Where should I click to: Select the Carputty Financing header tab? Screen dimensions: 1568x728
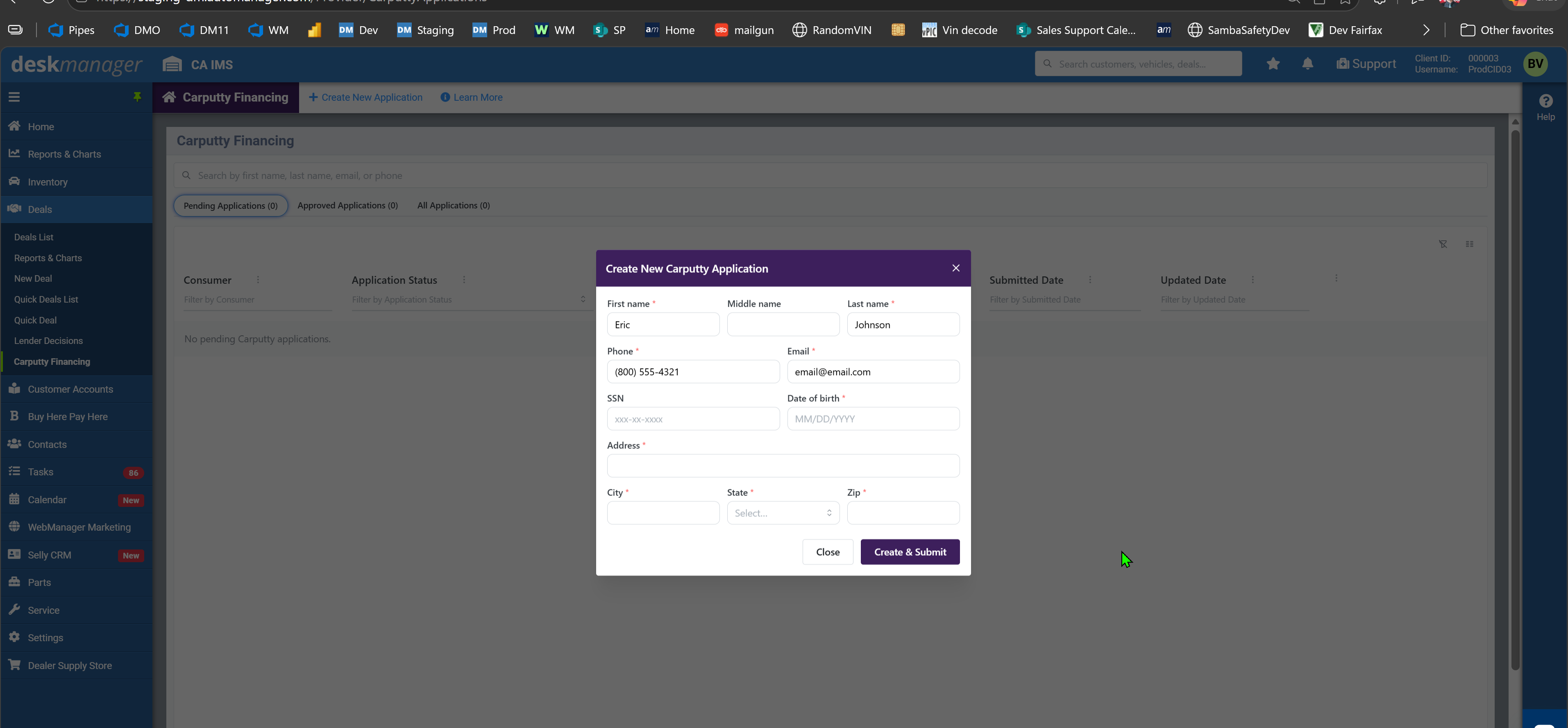tap(226, 97)
